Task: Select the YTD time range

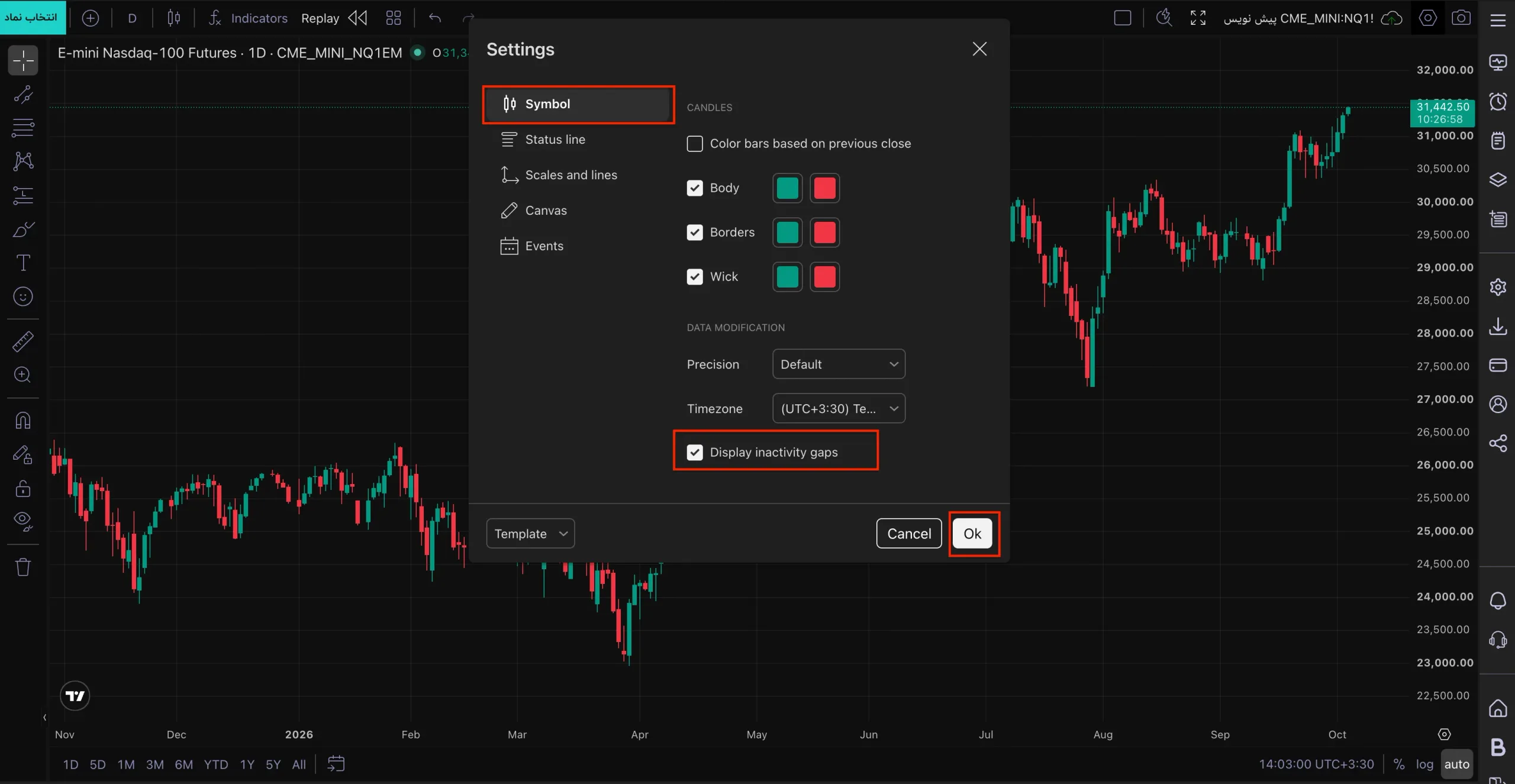Action: [215, 764]
